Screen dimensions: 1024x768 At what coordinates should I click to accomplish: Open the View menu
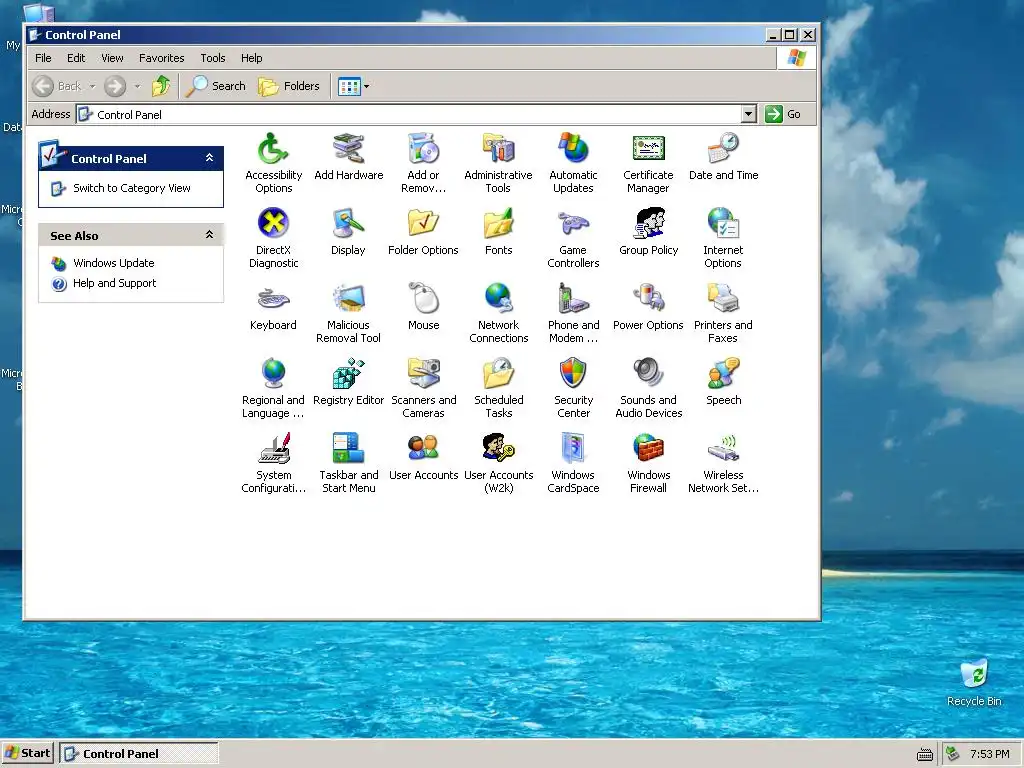(x=112, y=58)
